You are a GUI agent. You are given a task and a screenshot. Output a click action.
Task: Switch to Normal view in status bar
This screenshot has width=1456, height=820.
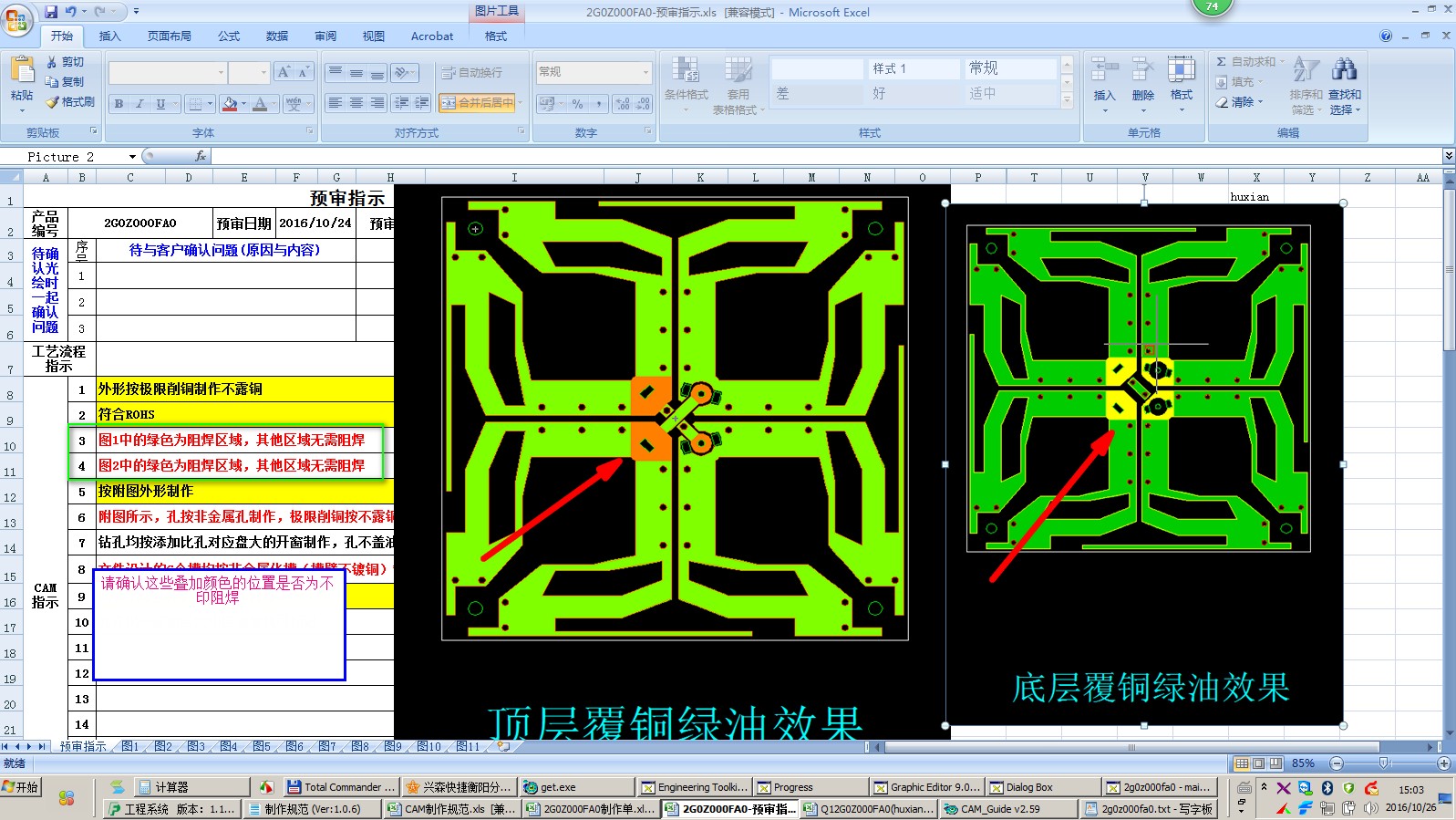click(x=1242, y=763)
